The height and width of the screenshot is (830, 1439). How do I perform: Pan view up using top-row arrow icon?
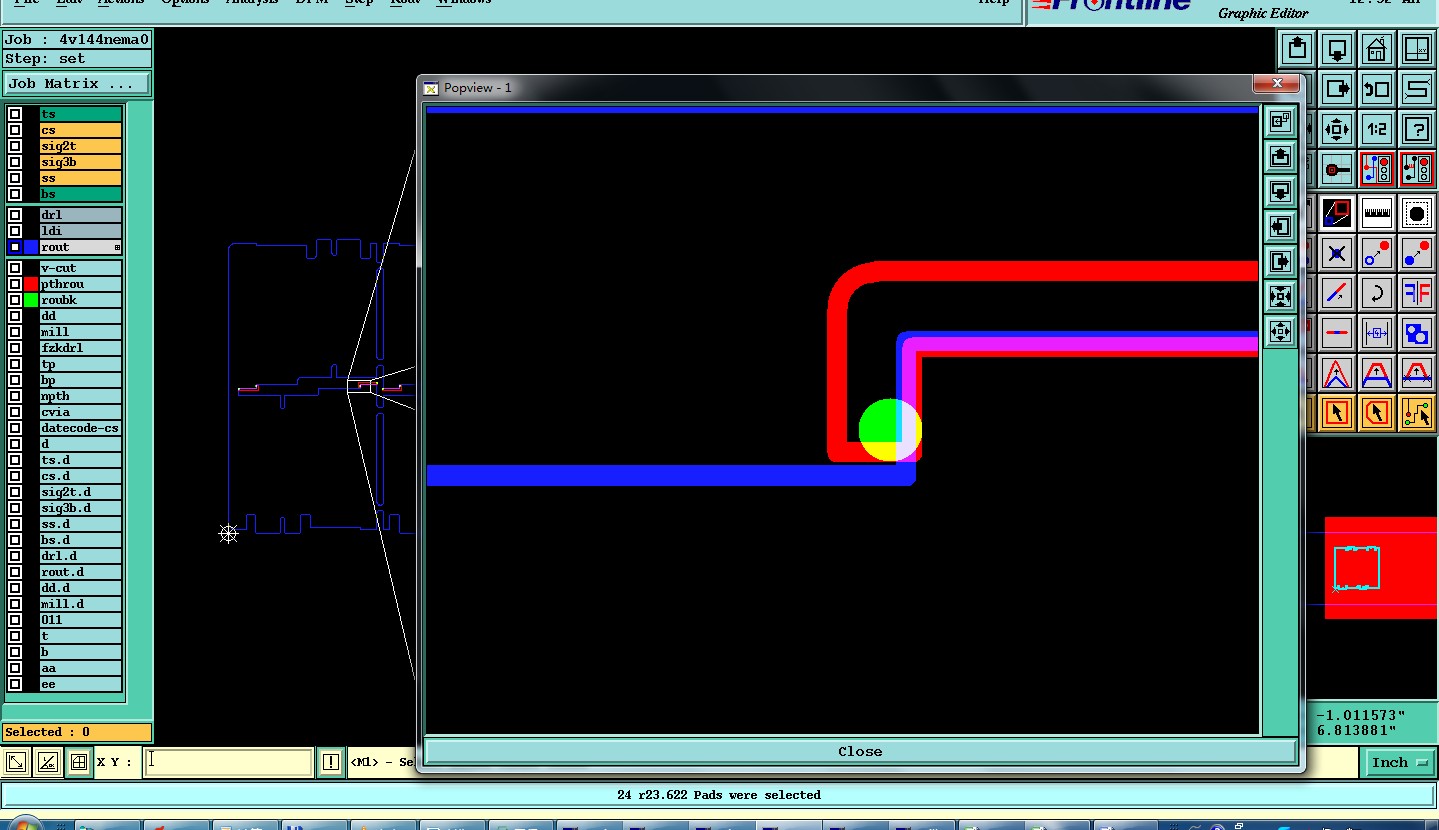click(x=1297, y=48)
